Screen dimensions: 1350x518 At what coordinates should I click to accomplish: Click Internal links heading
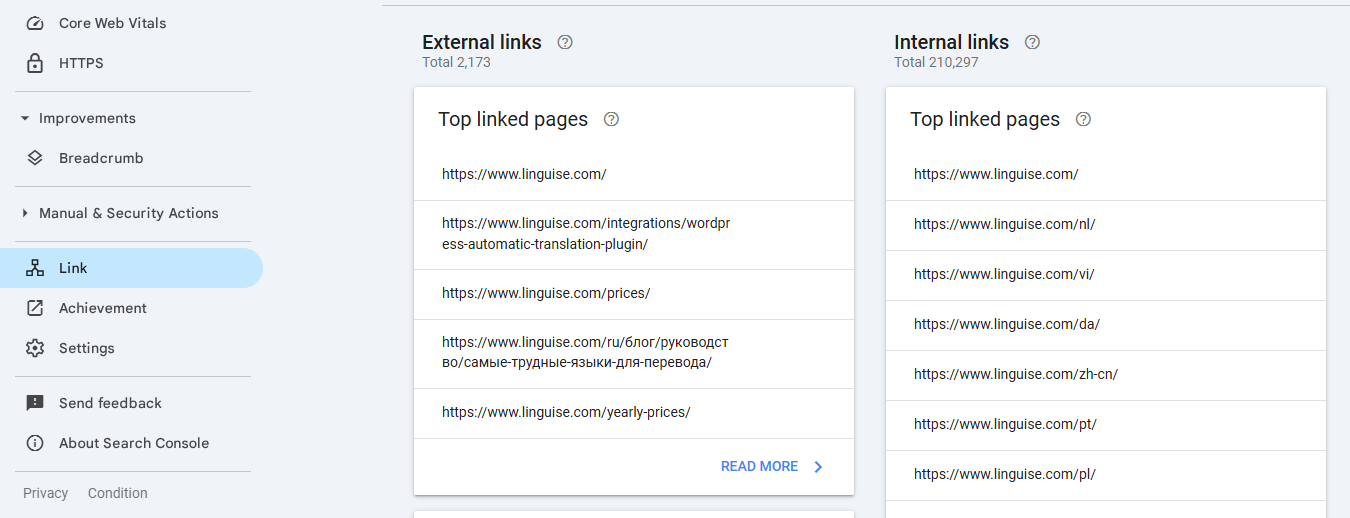click(x=952, y=42)
